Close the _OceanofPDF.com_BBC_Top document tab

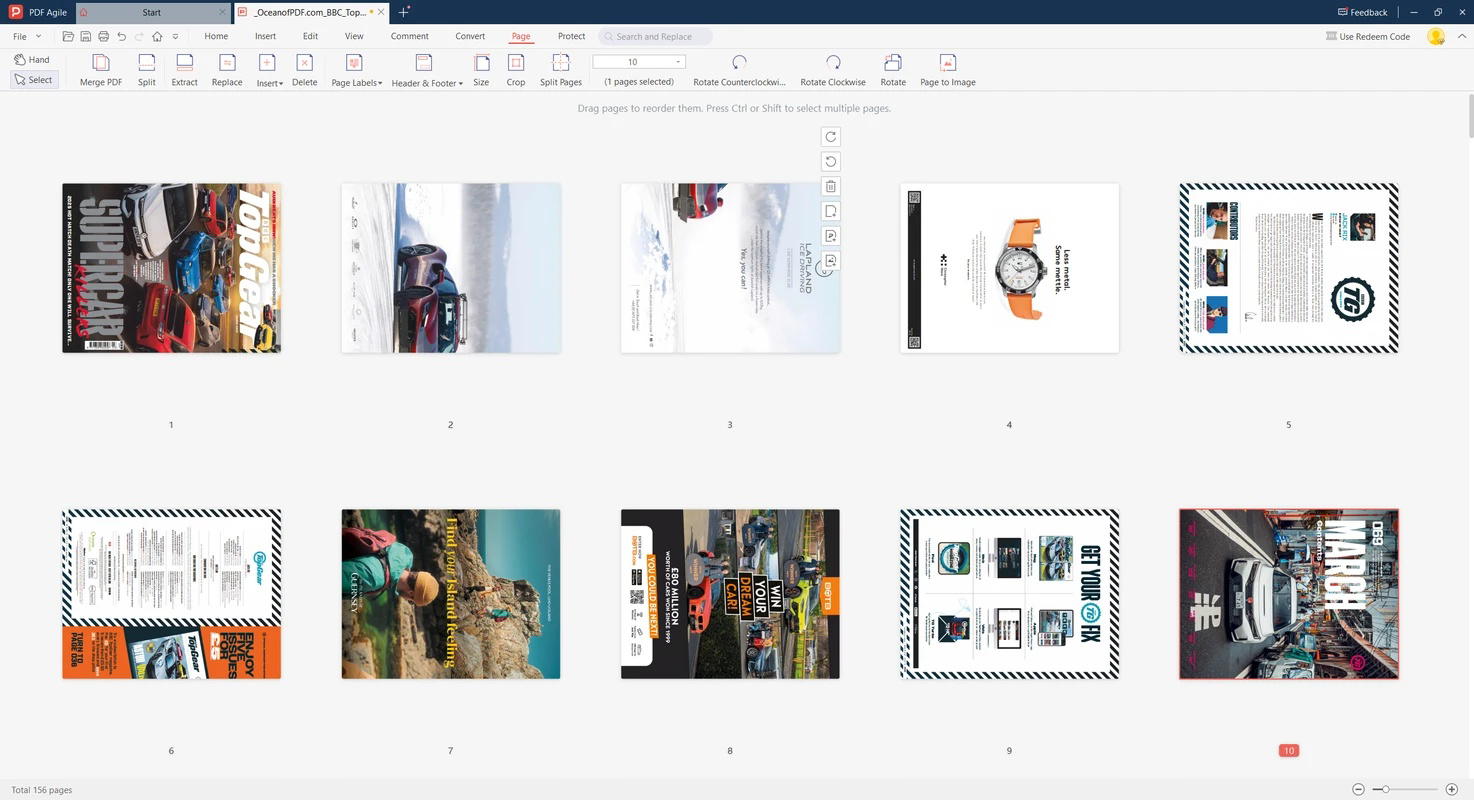coord(381,13)
